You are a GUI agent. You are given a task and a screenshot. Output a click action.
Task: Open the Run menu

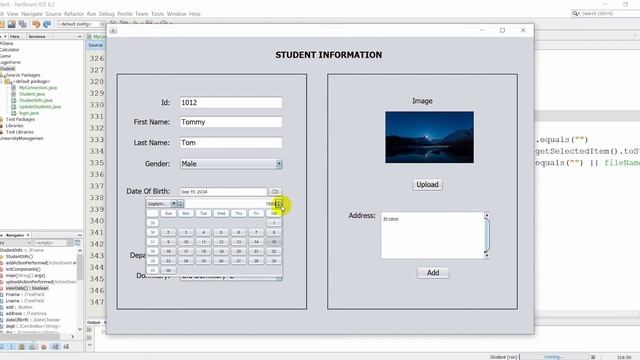(x=91, y=14)
